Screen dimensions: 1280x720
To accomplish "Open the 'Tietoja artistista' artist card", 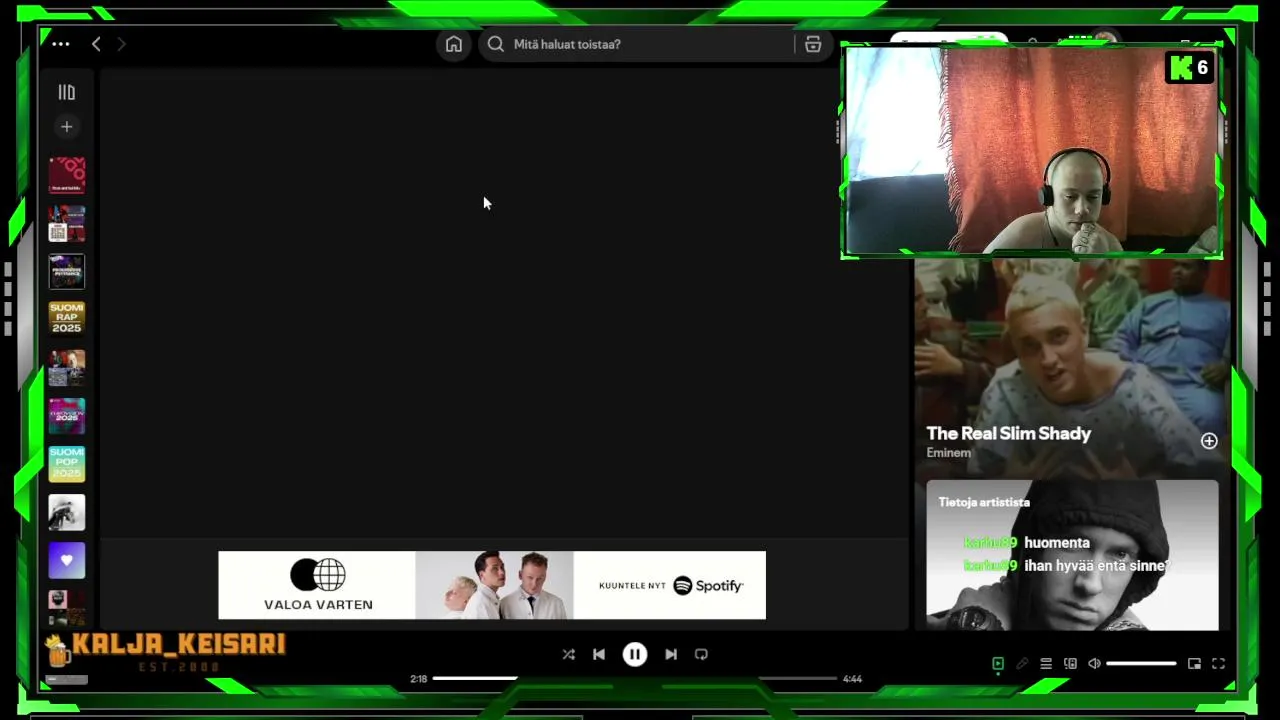I will coord(1072,555).
